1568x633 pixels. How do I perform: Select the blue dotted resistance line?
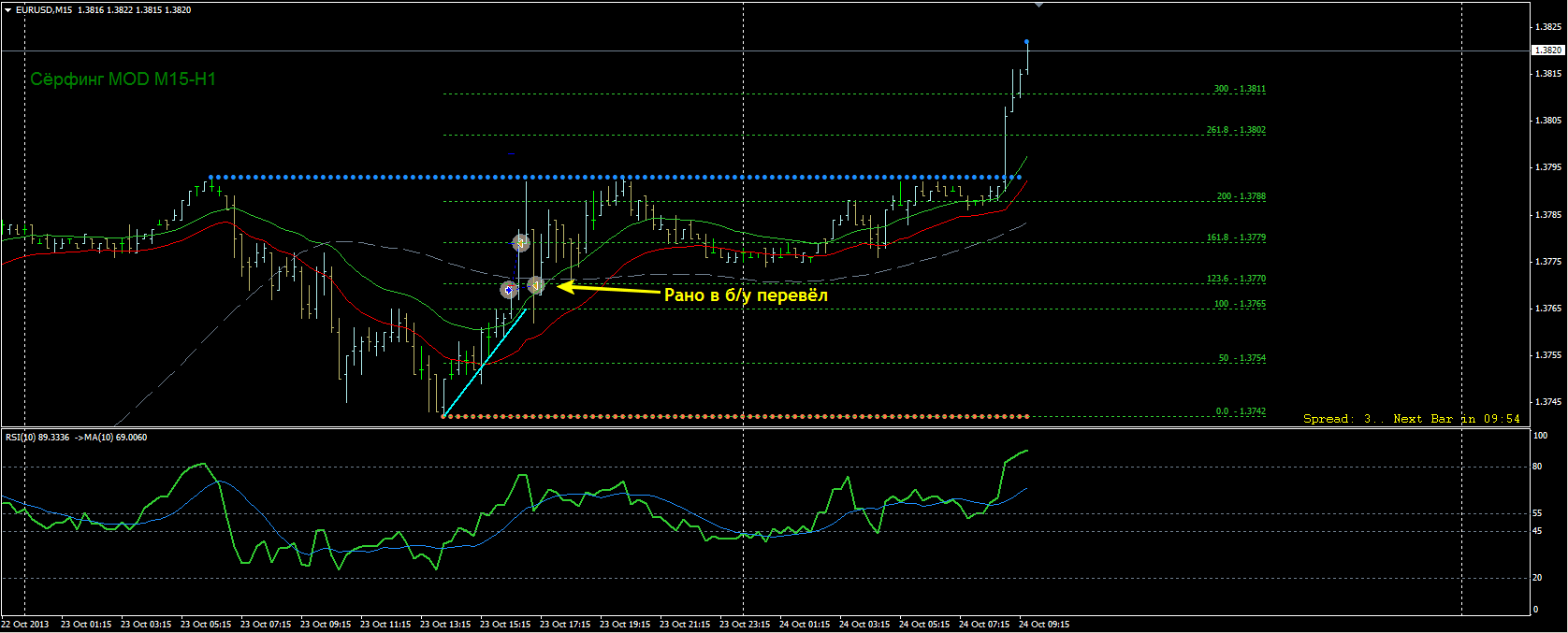(x=616, y=177)
